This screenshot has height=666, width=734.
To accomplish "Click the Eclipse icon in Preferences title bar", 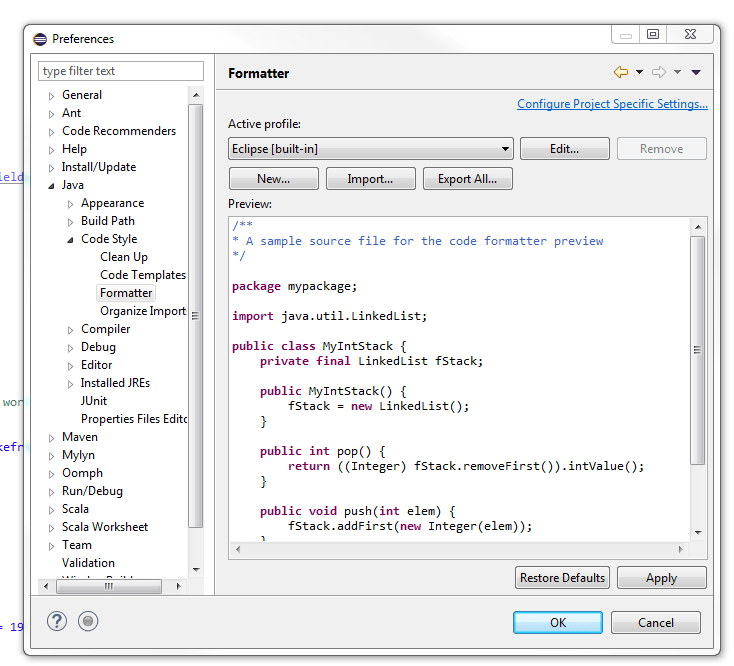I will 40,39.
